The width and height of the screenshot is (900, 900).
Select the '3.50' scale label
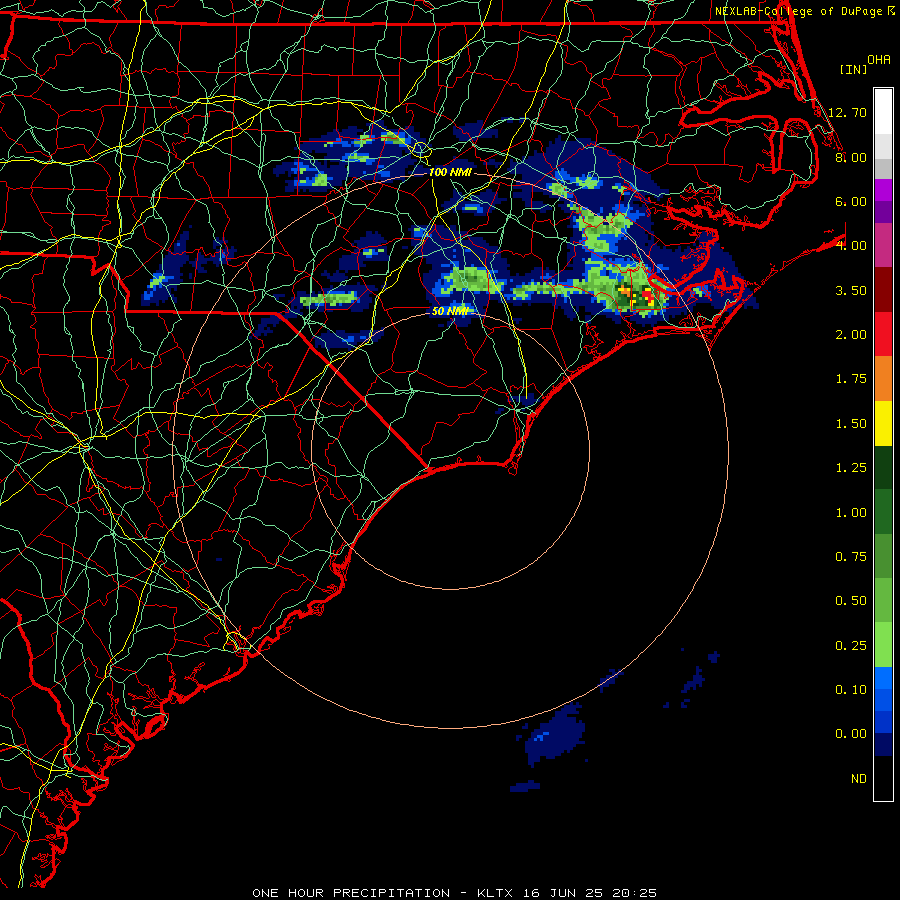pyautogui.click(x=851, y=290)
